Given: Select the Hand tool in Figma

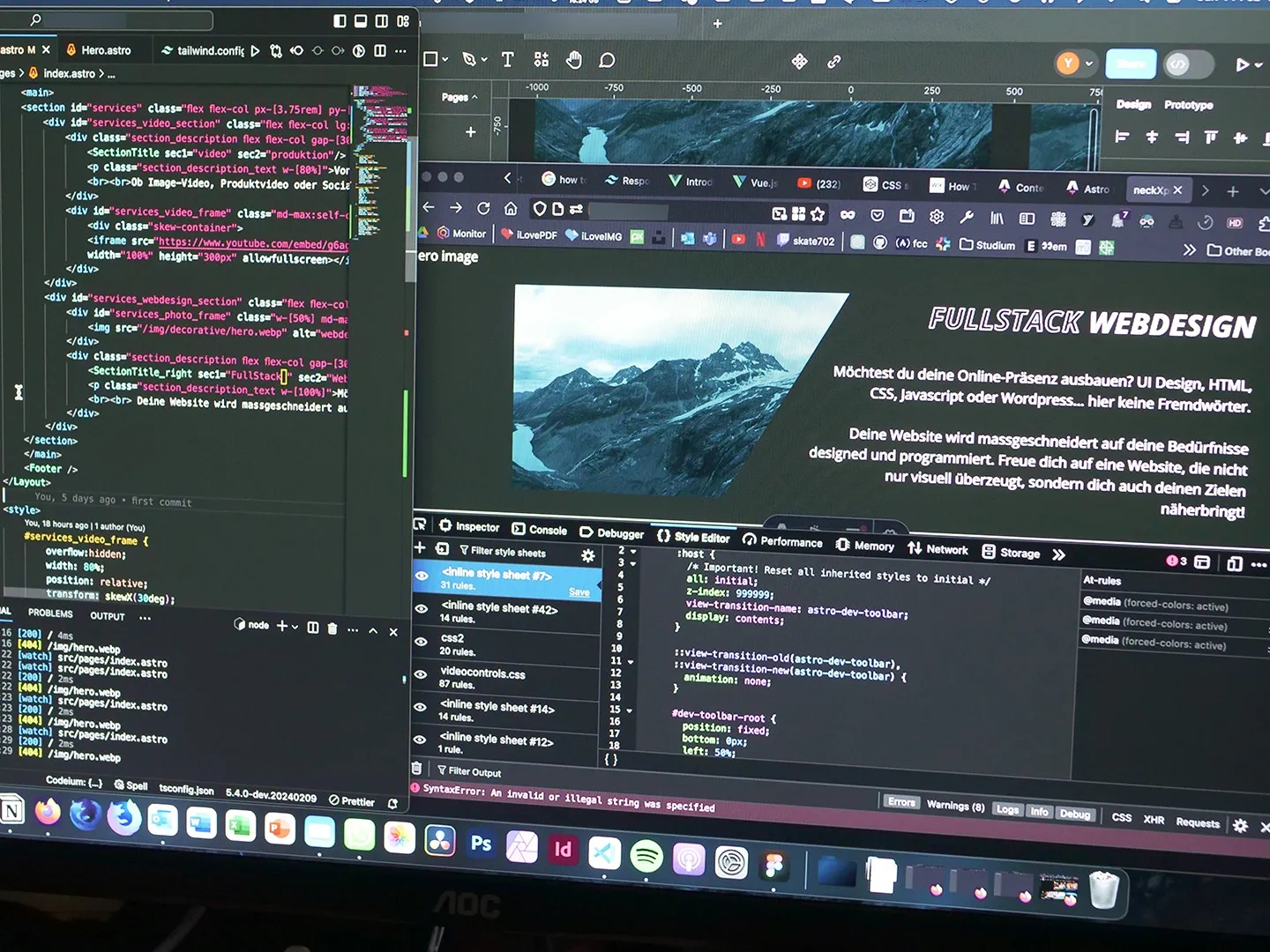Looking at the screenshot, I should tap(574, 60).
